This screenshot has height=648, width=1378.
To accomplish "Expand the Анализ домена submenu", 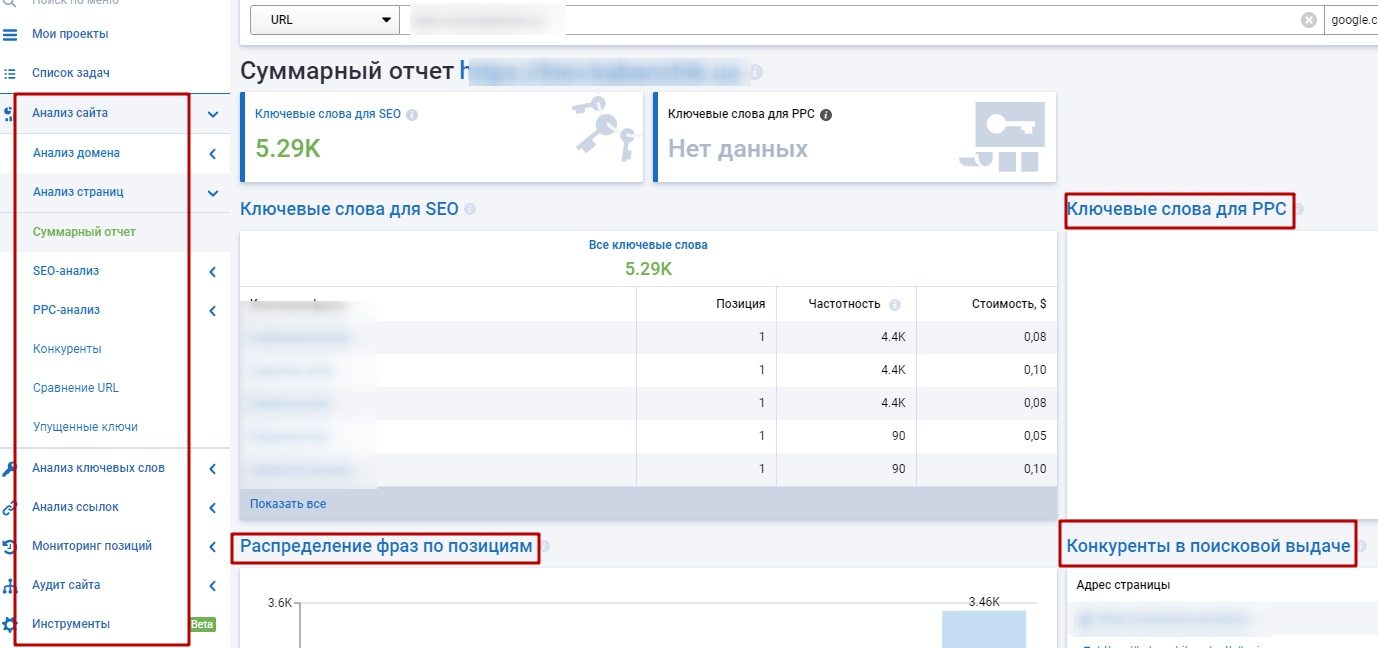I will (213, 154).
